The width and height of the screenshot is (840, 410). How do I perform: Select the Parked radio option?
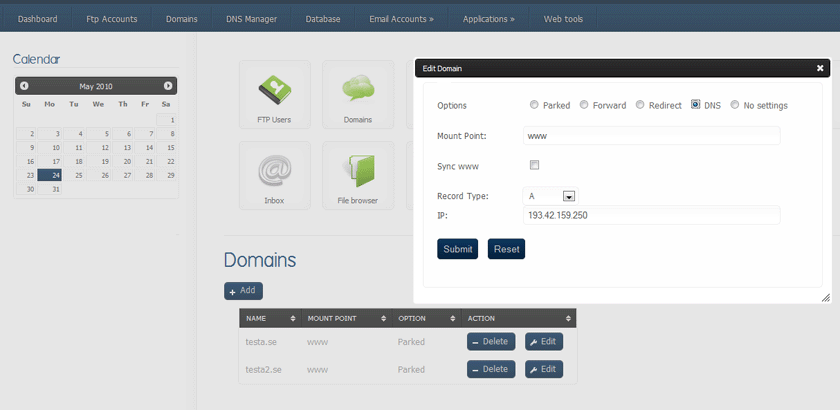534,105
